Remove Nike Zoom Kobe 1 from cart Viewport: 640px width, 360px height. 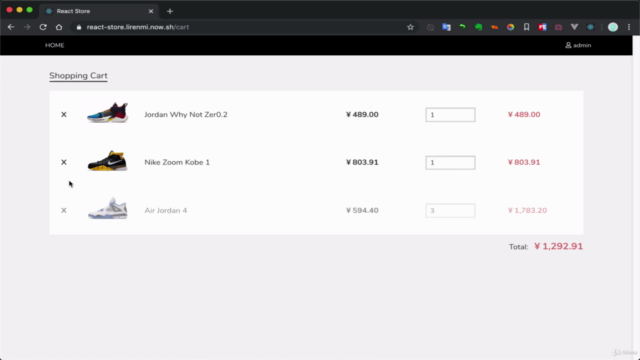point(64,162)
